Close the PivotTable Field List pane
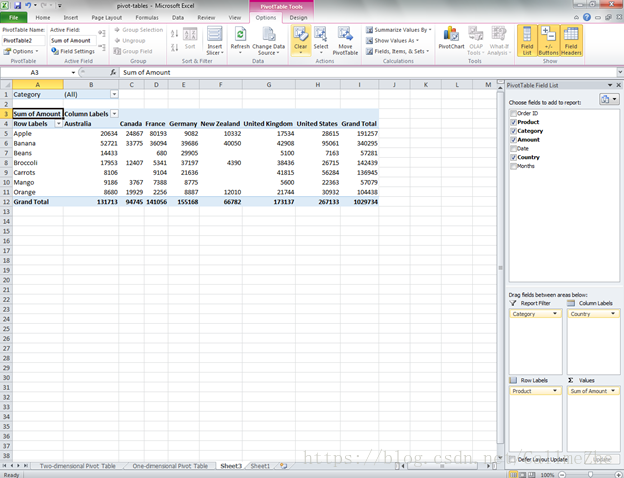 [x=618, y=85]
